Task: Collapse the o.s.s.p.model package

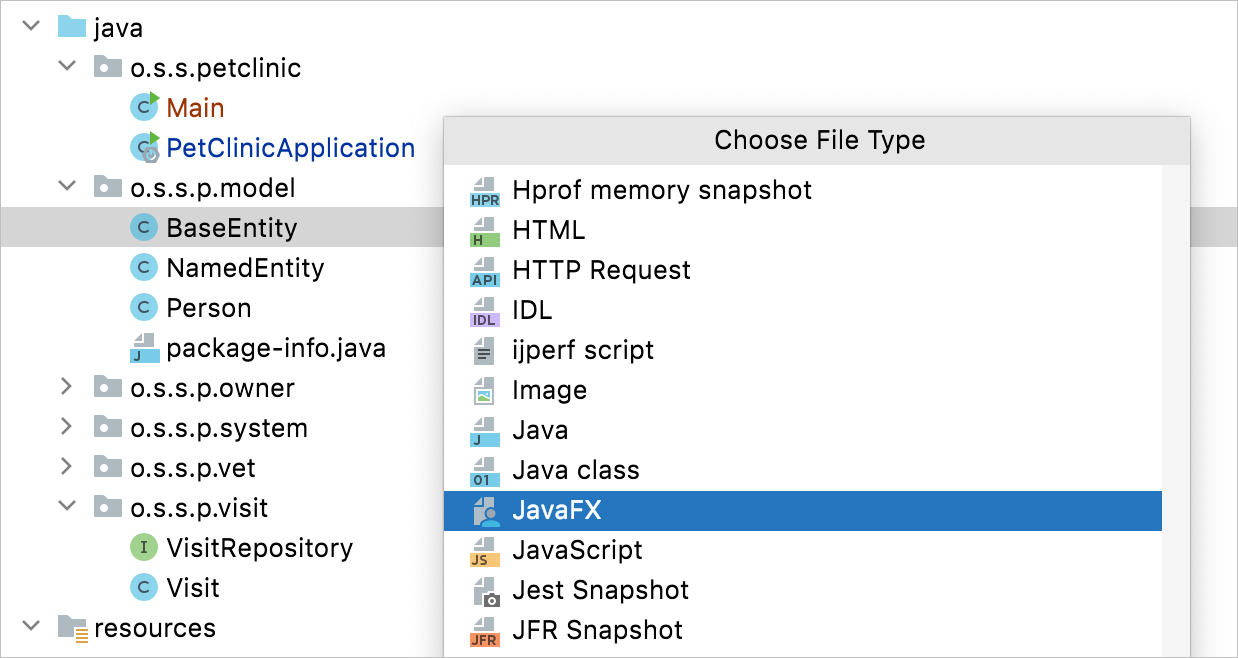Action: coord(66,187)
